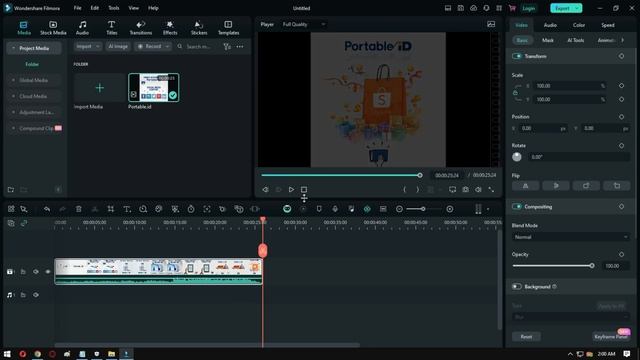
Task: Select the Mask sub-tab
Action: pyautogui.click(x=548, y=40)
